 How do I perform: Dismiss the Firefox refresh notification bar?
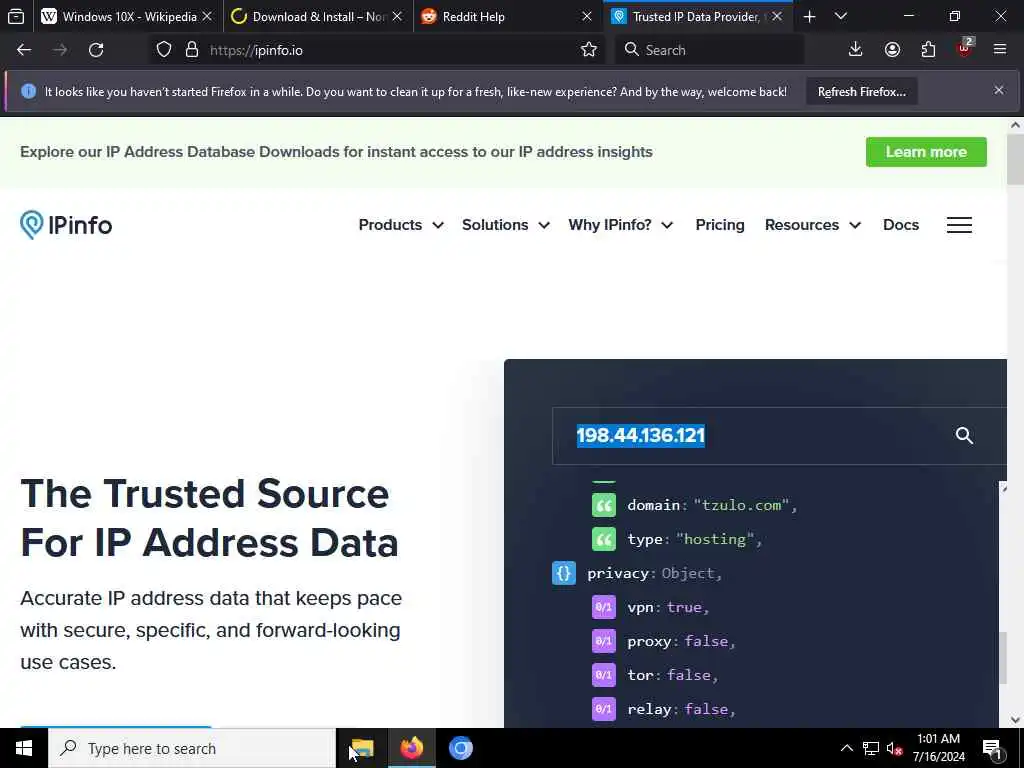click(x=999, y=90)
